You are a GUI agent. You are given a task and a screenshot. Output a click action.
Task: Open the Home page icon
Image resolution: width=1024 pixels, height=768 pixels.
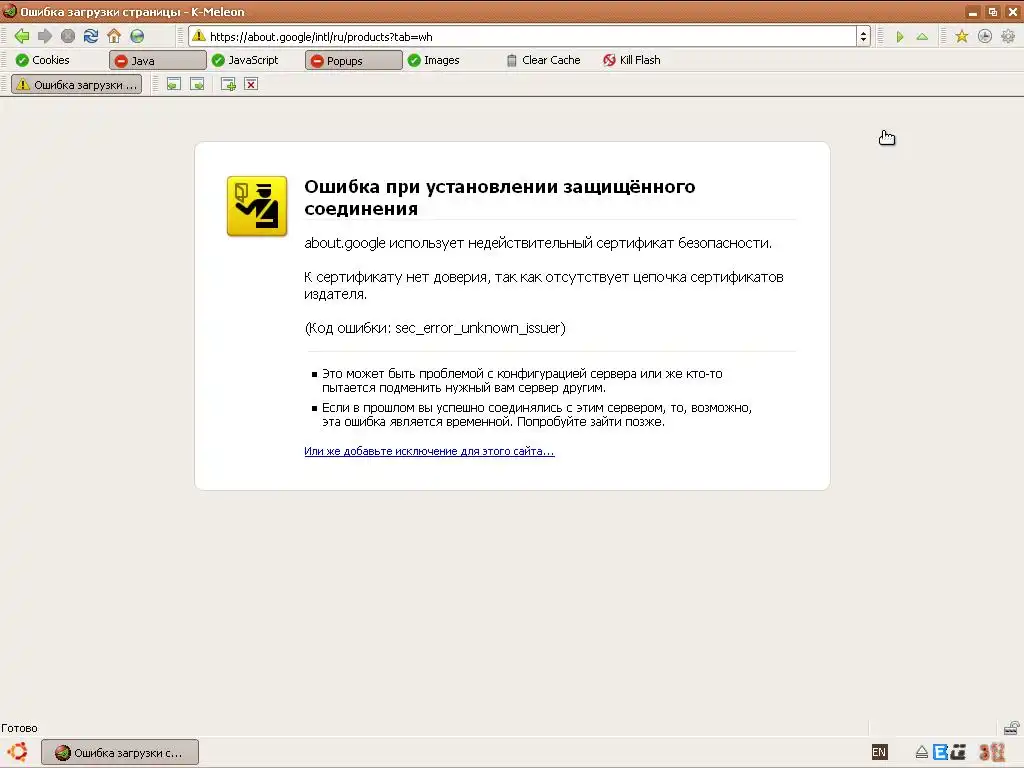[114, 37]
